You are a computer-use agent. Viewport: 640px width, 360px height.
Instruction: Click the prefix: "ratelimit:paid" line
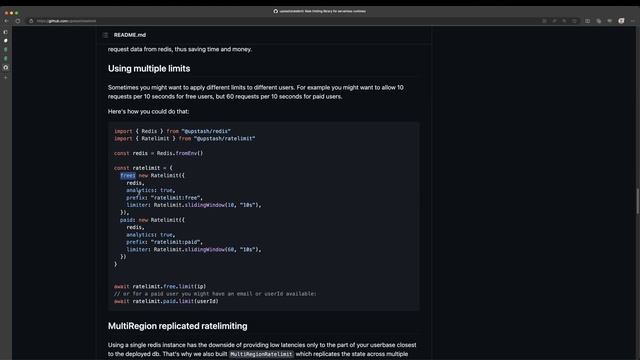[164, 242]
